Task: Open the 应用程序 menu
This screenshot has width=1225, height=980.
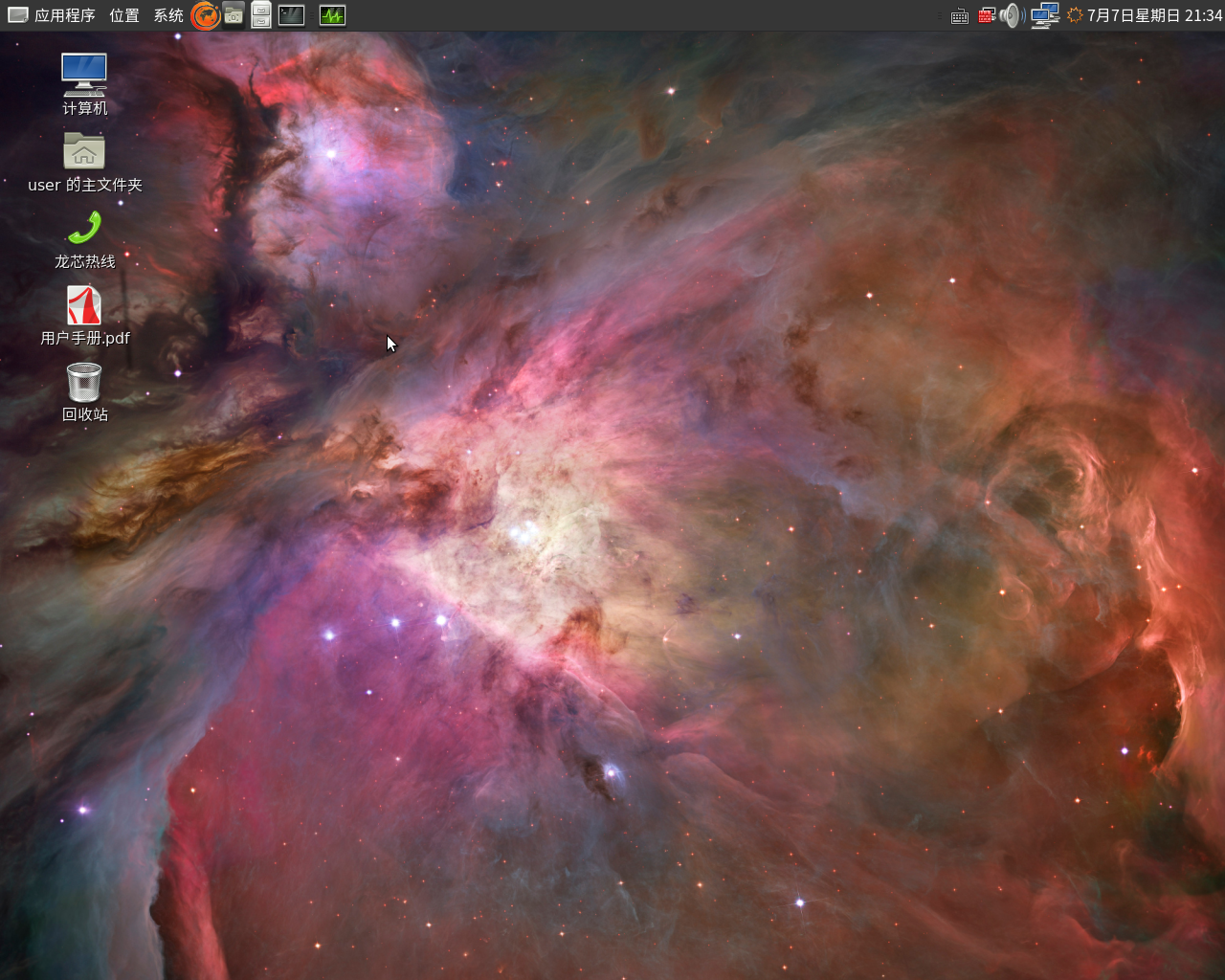Action: pos(52,15)
